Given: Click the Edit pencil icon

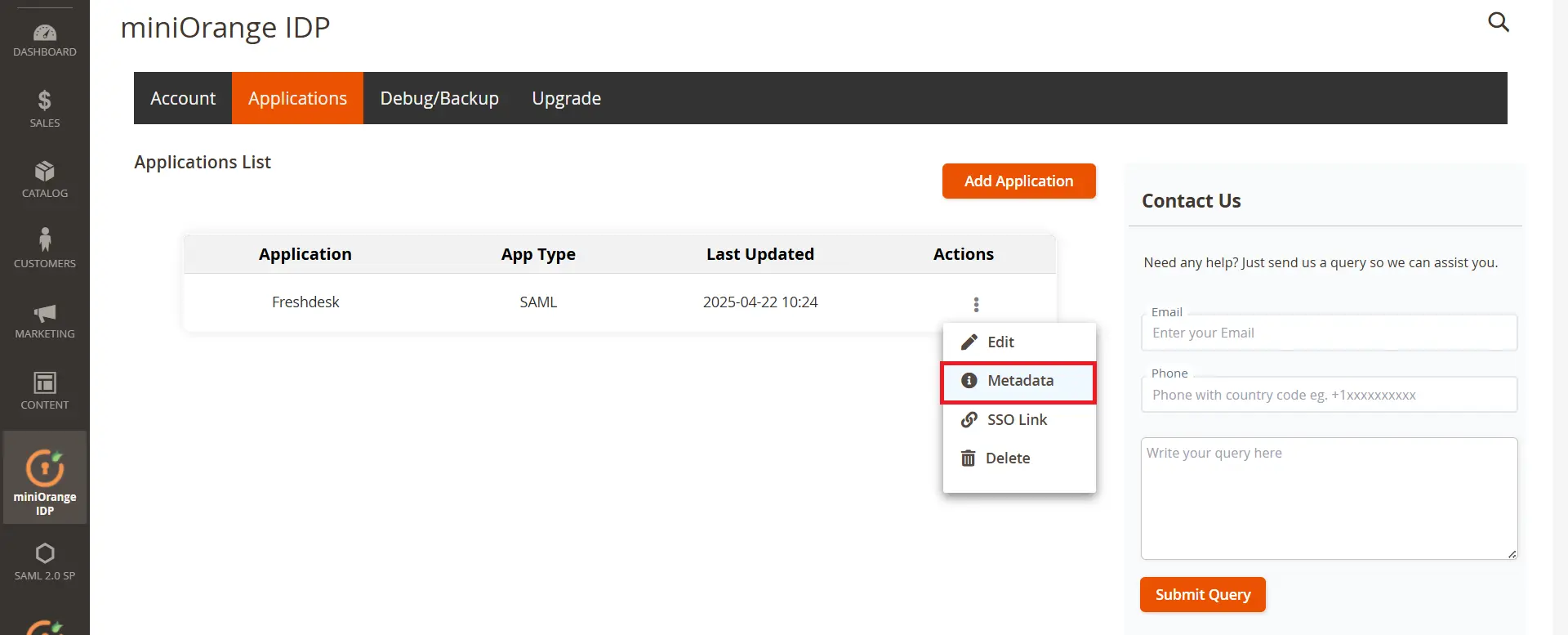Looking at the screenshot, I should [x=969, y=342].
